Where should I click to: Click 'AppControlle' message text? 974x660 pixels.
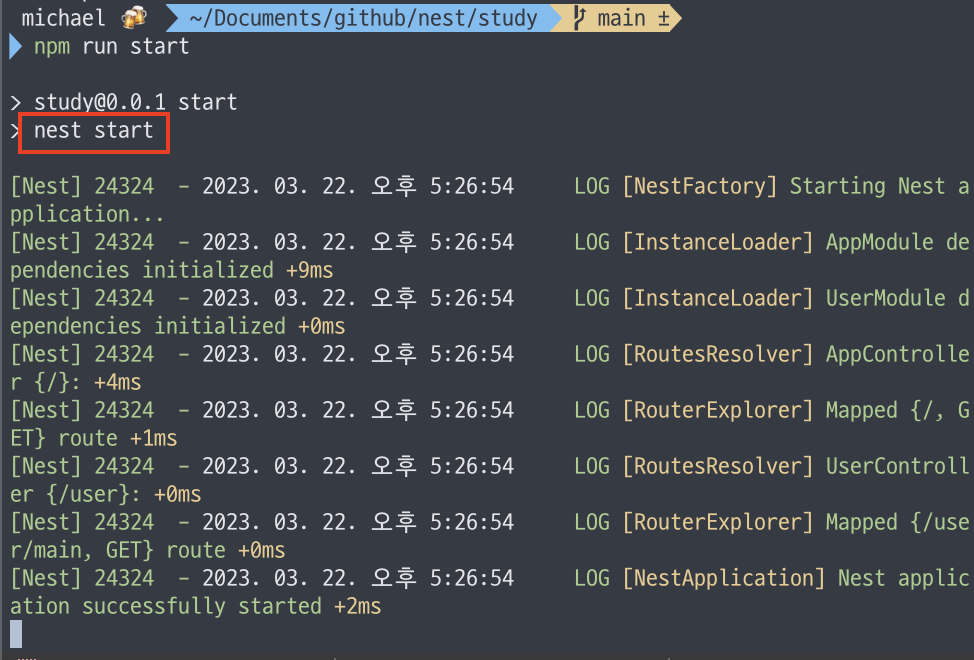pyautogui.click(x=897, y=355)
